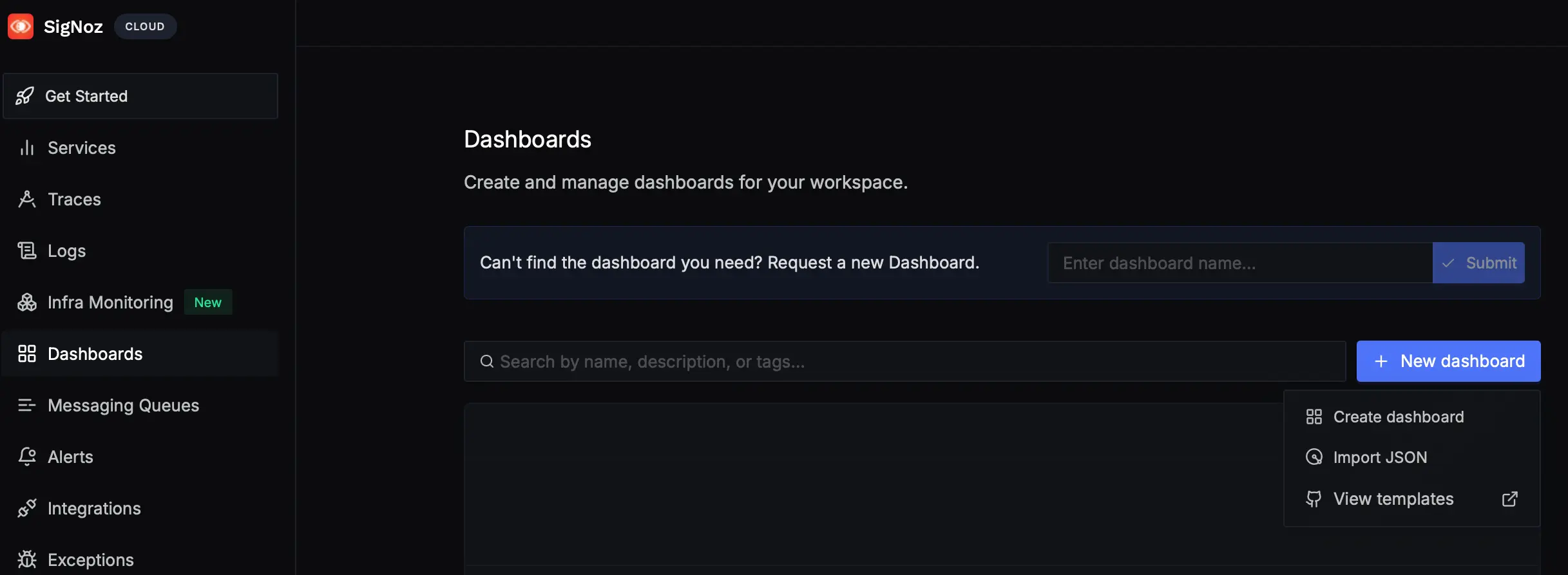Click the SigNoz logo icon
The height and width of the screenshot is (575, 1568).
[x=21, y=26]
